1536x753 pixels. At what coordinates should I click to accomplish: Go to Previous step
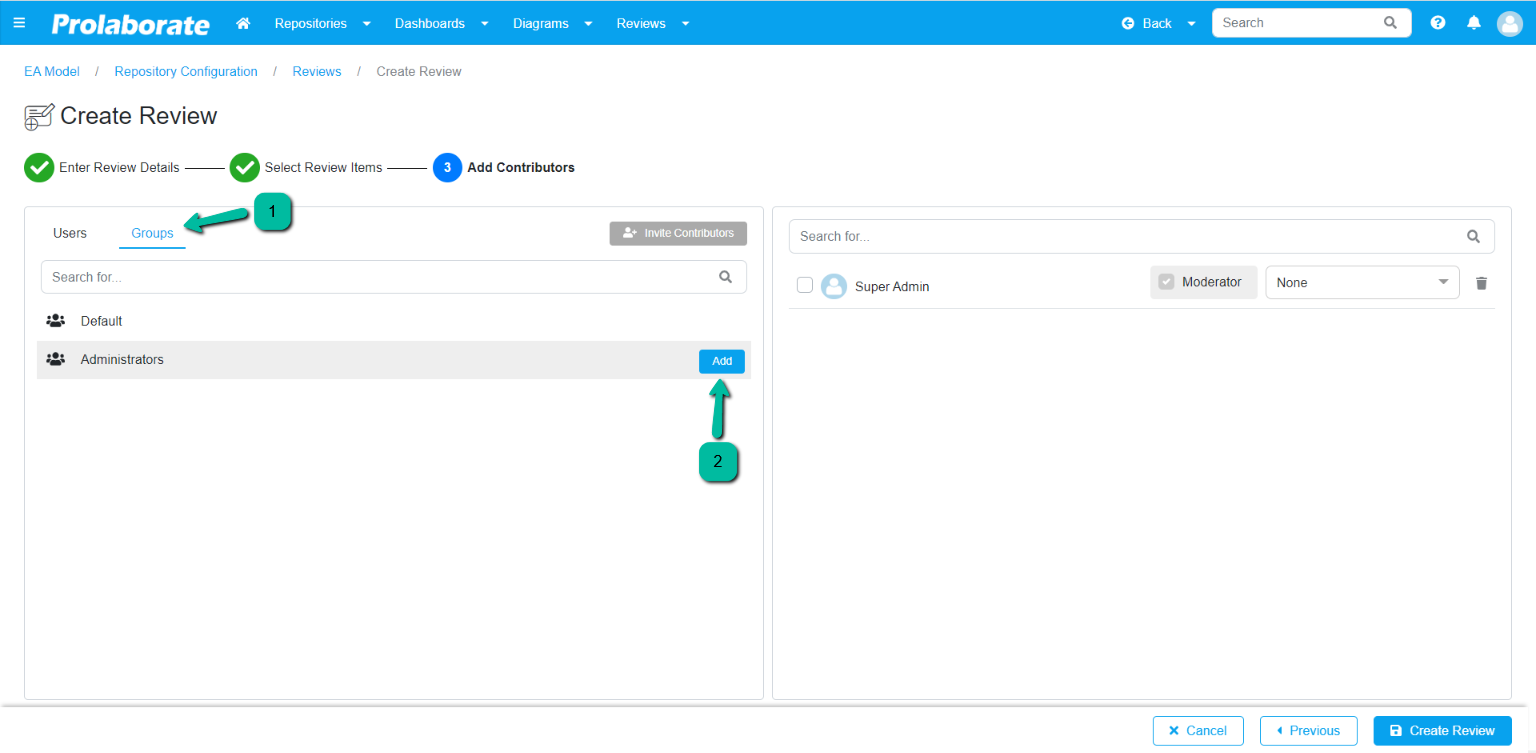1308,731
